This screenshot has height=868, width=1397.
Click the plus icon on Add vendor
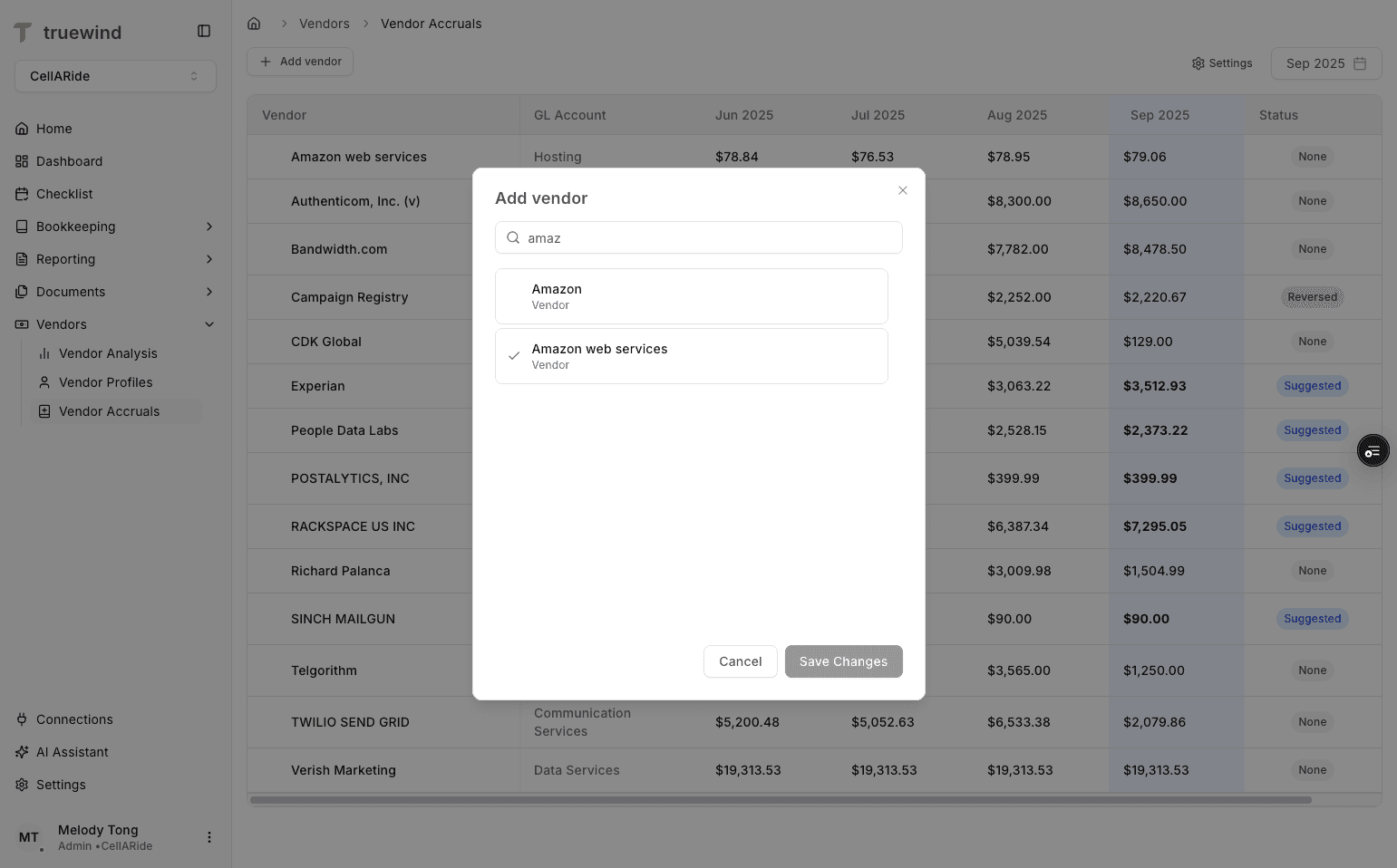(x=266, y=62)
